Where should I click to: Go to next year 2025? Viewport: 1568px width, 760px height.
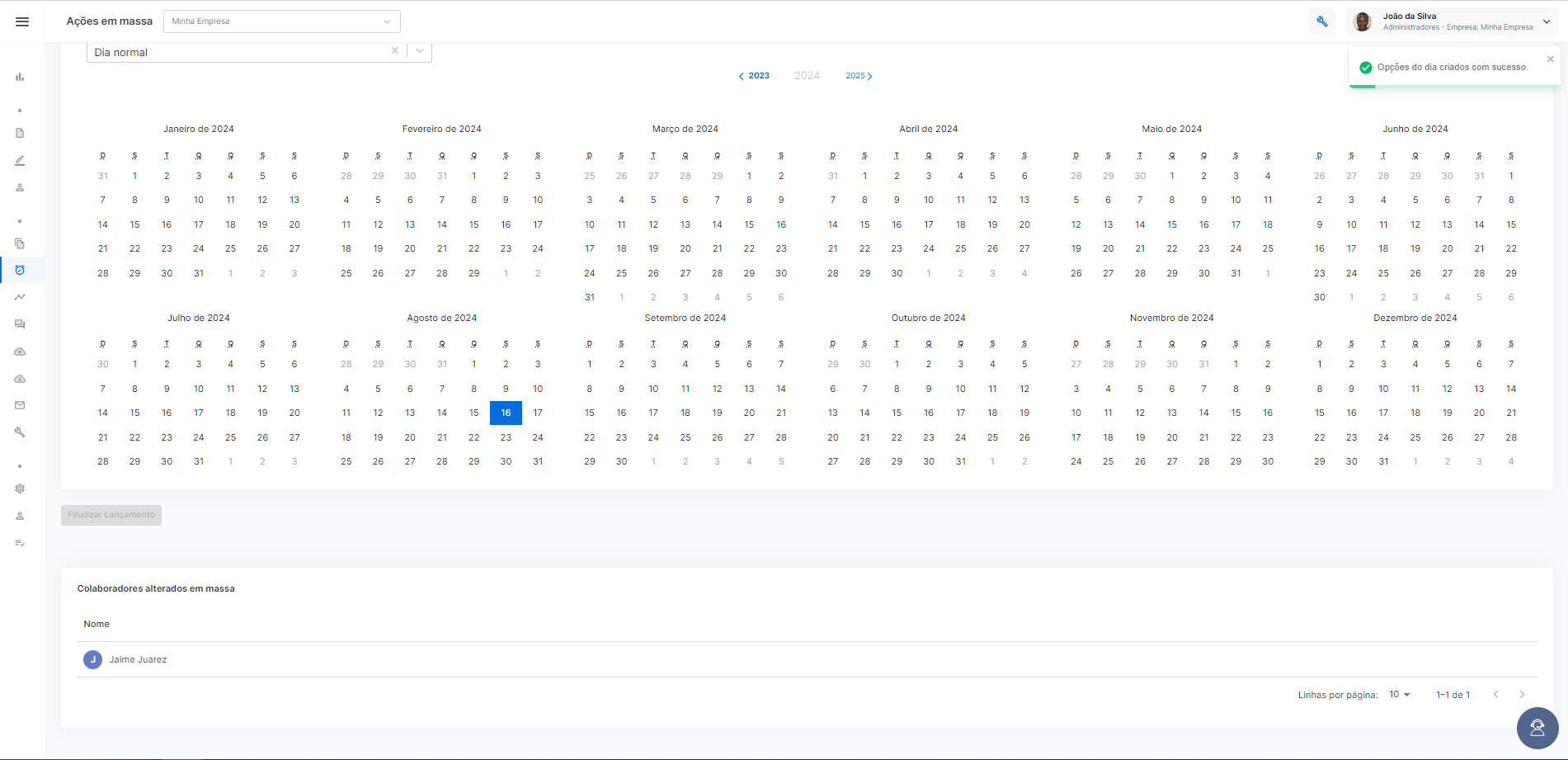tap(859, 76)
